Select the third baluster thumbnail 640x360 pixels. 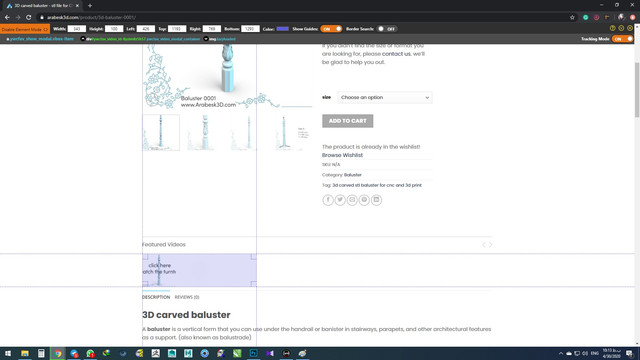[x=249, y=132]
